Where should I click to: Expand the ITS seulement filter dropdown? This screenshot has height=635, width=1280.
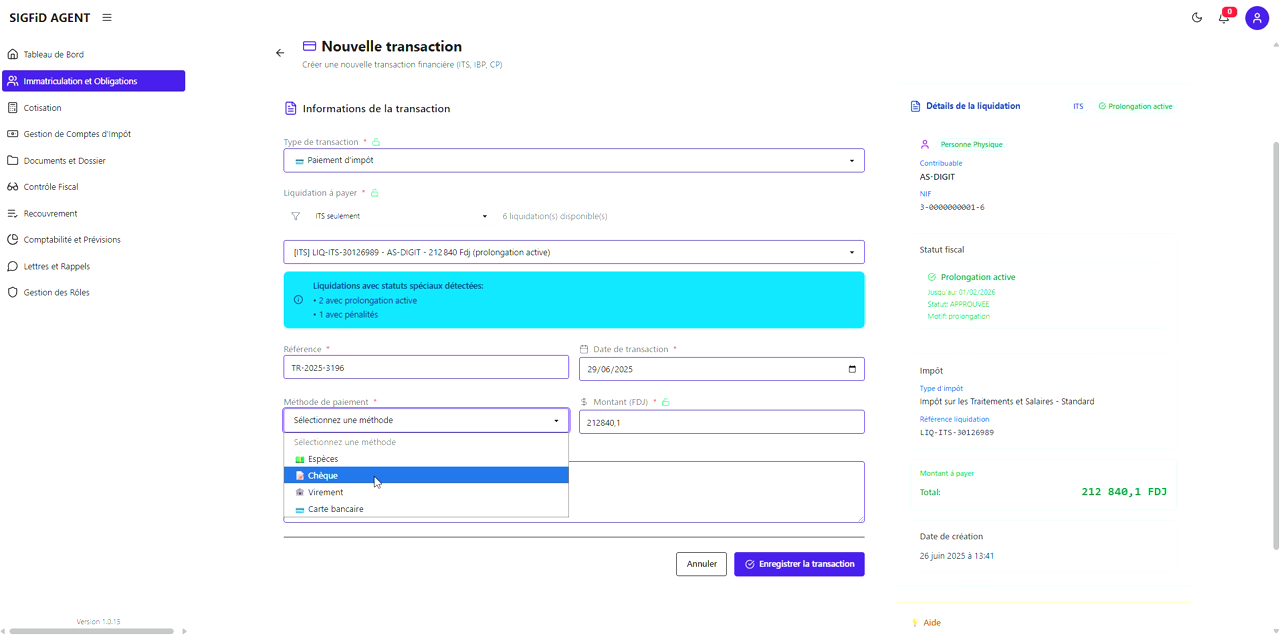click(400, 216)
